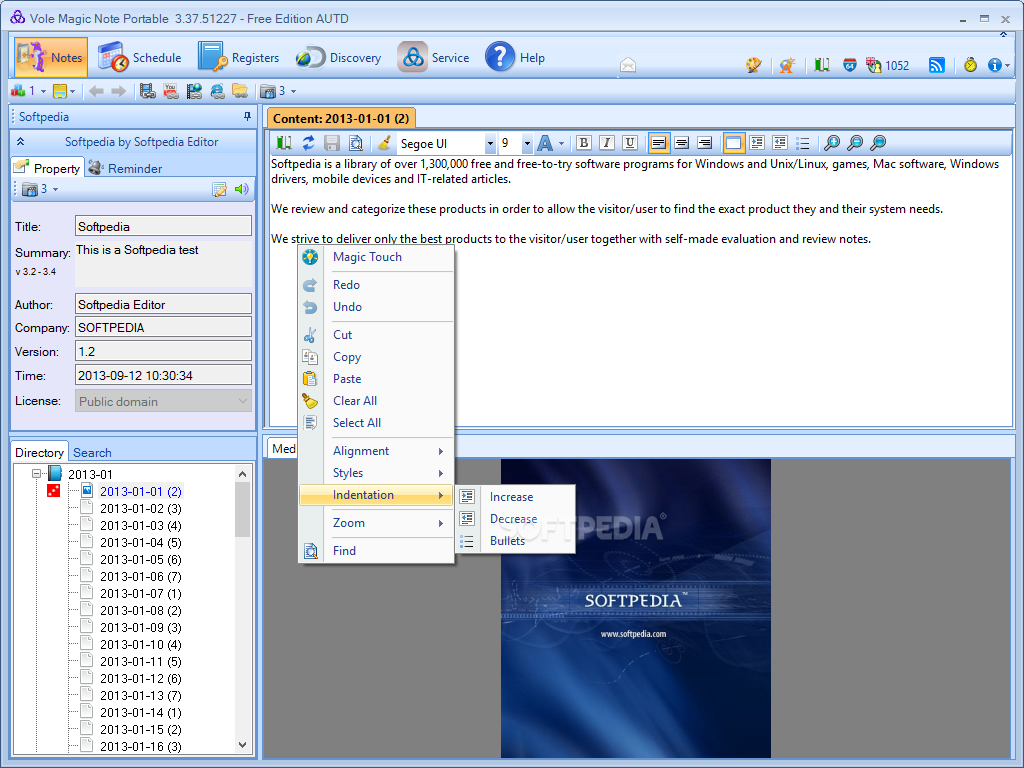Switch to the Search tab
1024x768 pixels.
92,452
